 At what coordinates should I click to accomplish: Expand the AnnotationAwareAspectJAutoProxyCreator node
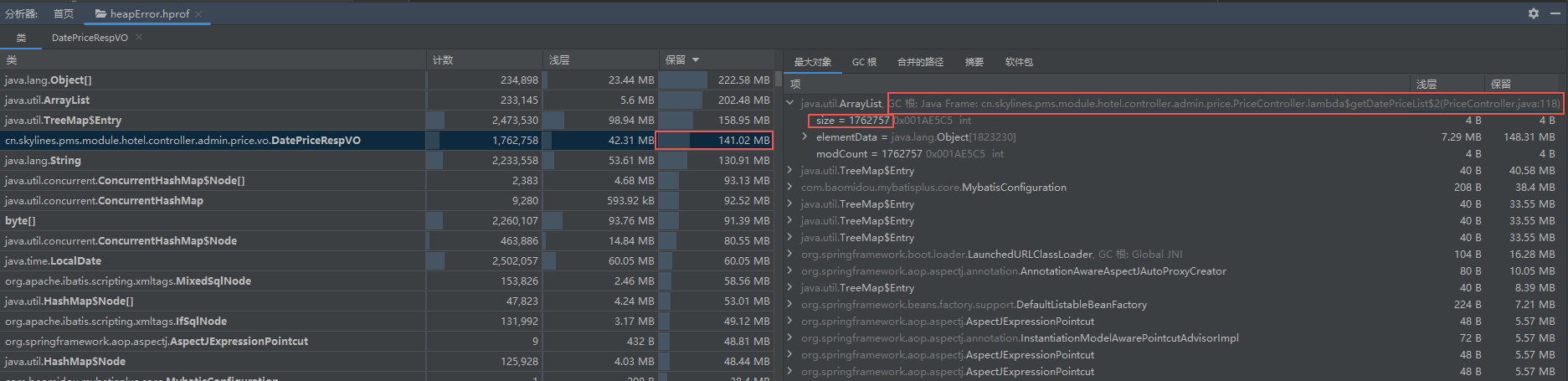tap(790, 271)
